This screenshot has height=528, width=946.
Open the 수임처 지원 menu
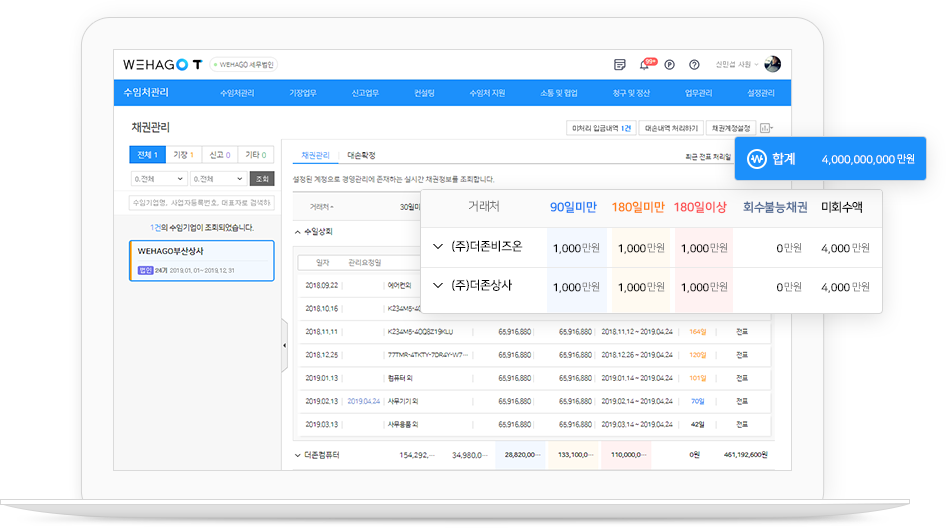pyautogui.click(x=487, y=93)
